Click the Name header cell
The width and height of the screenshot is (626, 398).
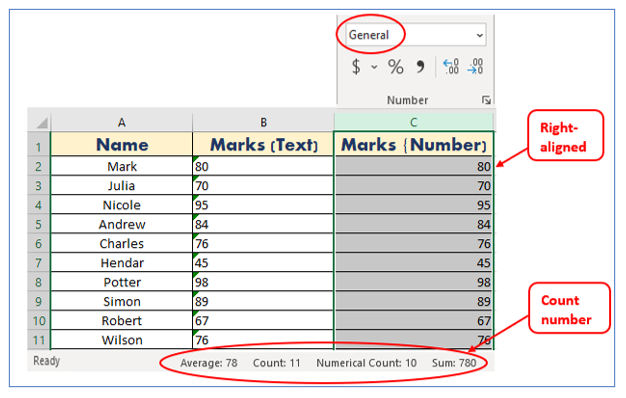pyautogui.click(x=122, y=145)
